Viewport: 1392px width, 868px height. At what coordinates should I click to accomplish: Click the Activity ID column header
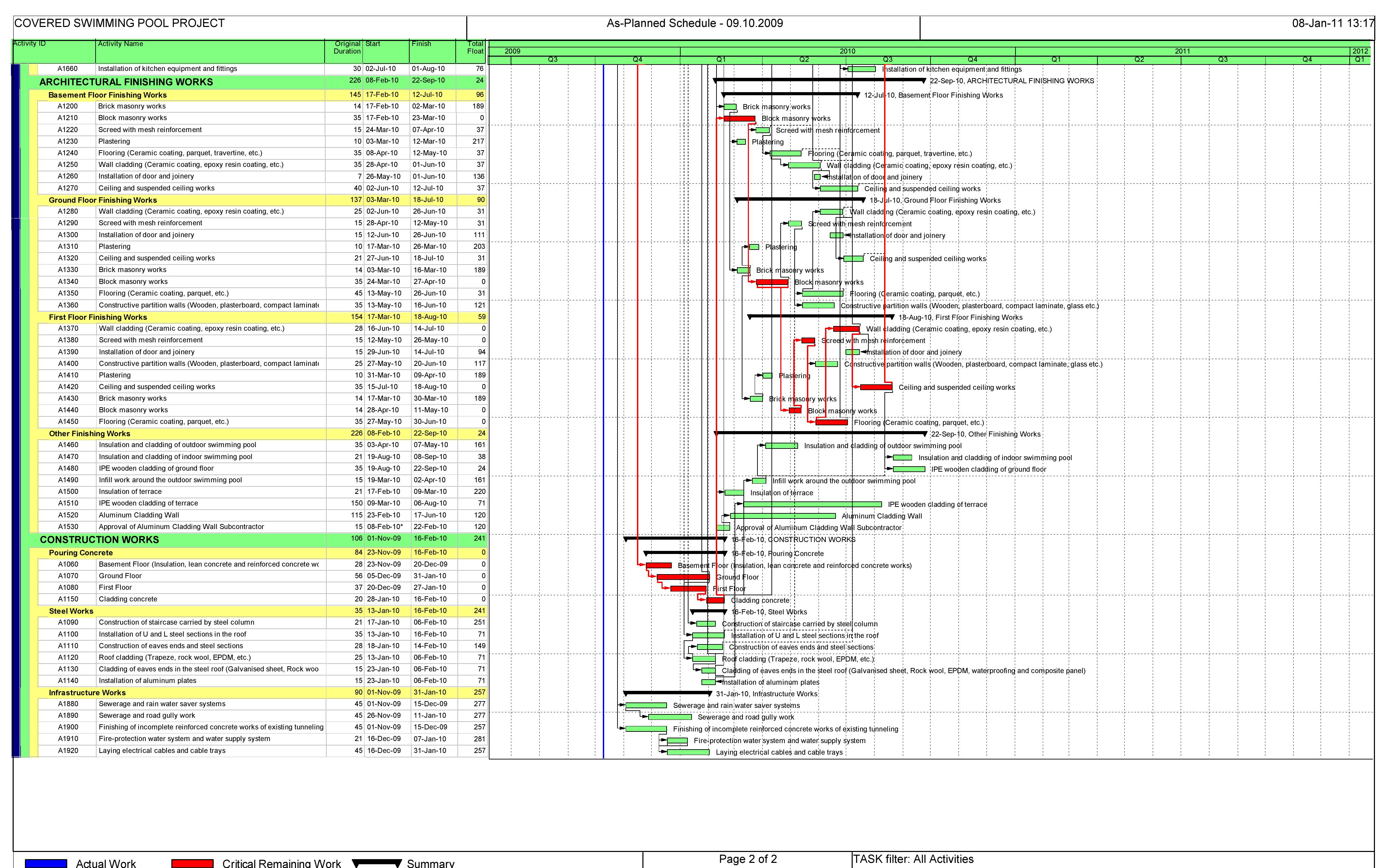click(x=54, y=51)
